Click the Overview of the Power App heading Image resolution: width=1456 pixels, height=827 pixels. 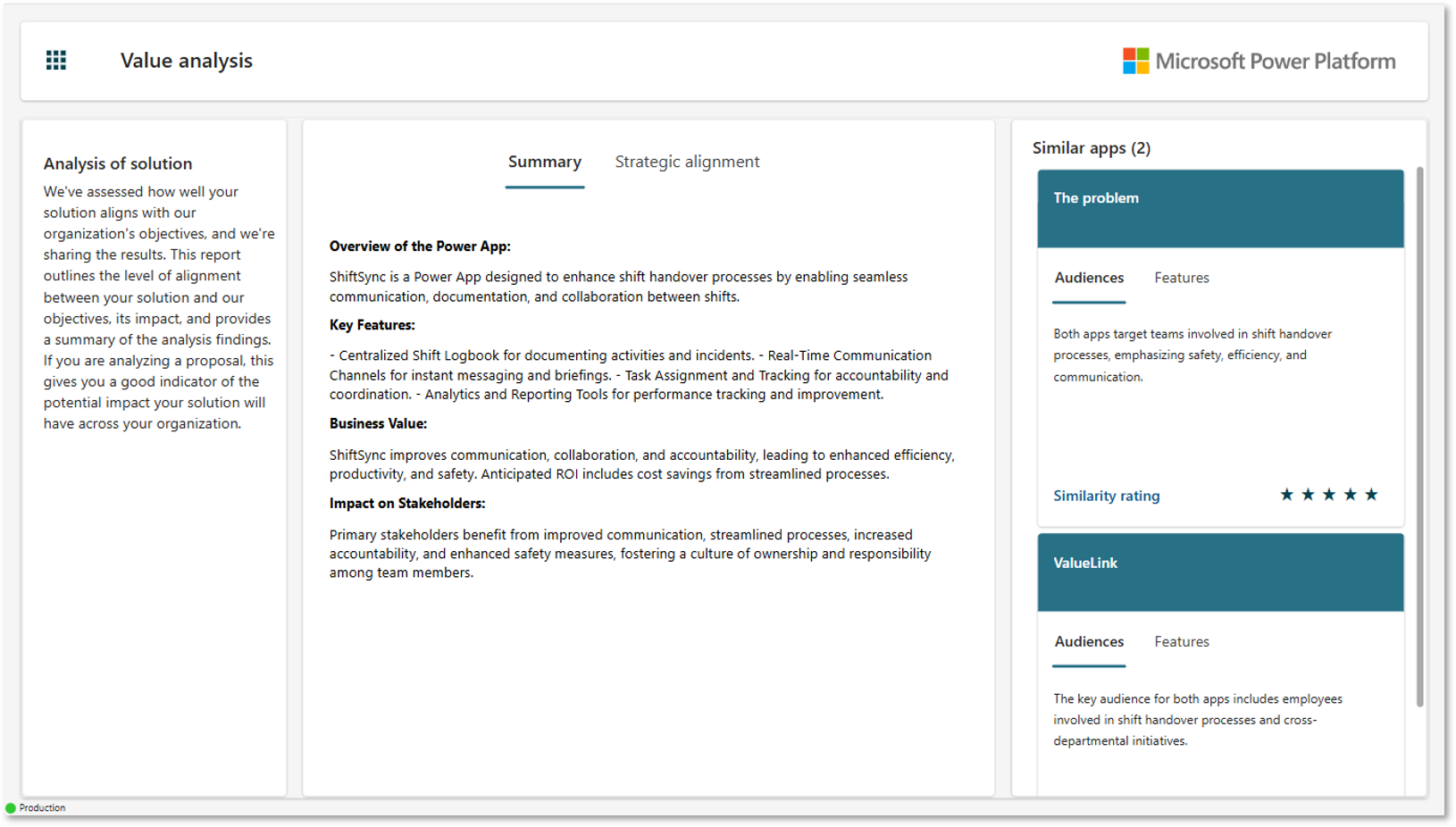point(420,246)
